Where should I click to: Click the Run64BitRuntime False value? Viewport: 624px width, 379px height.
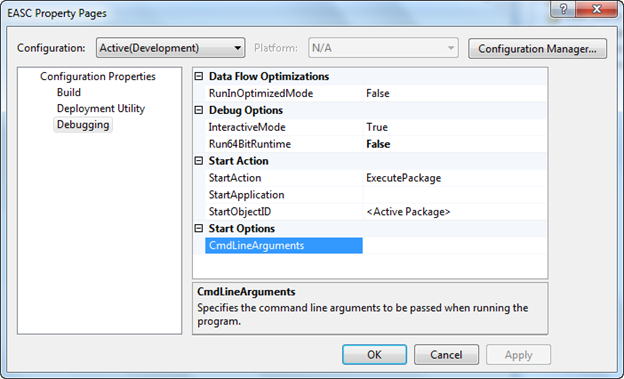pyautogui.click(x=454, y=144)
